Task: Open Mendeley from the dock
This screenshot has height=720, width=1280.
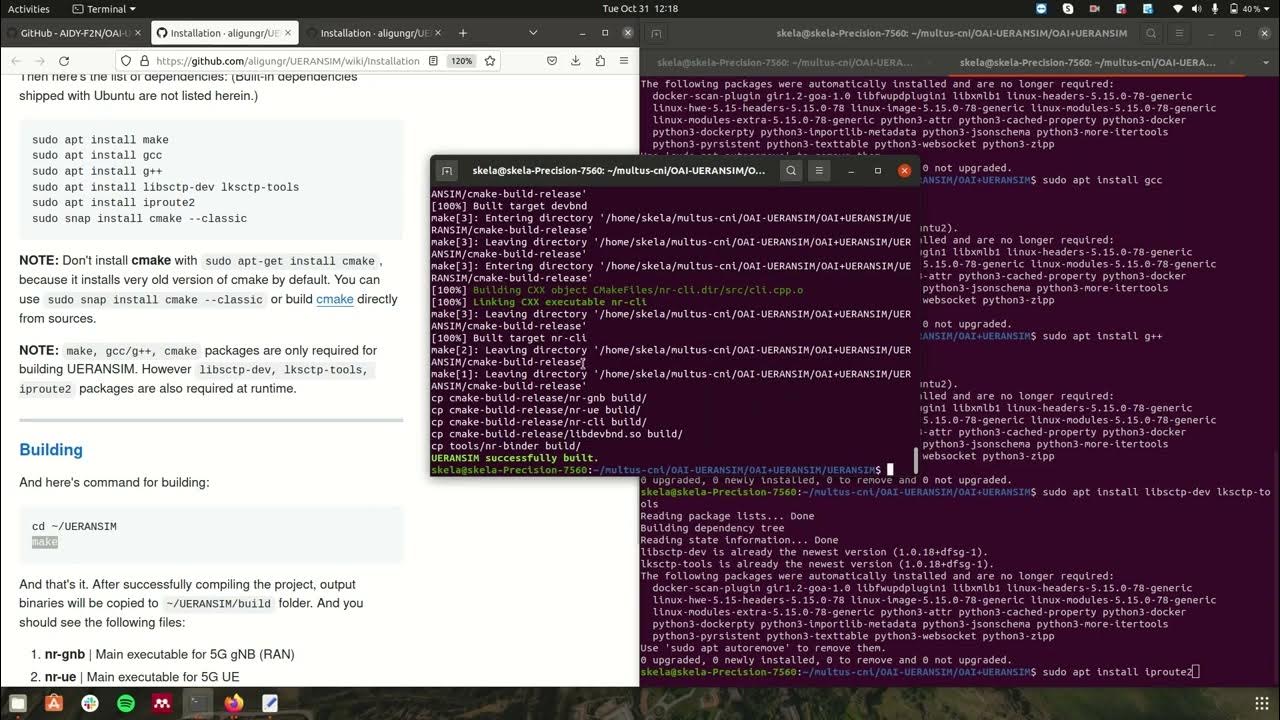Action: (162, 703)
